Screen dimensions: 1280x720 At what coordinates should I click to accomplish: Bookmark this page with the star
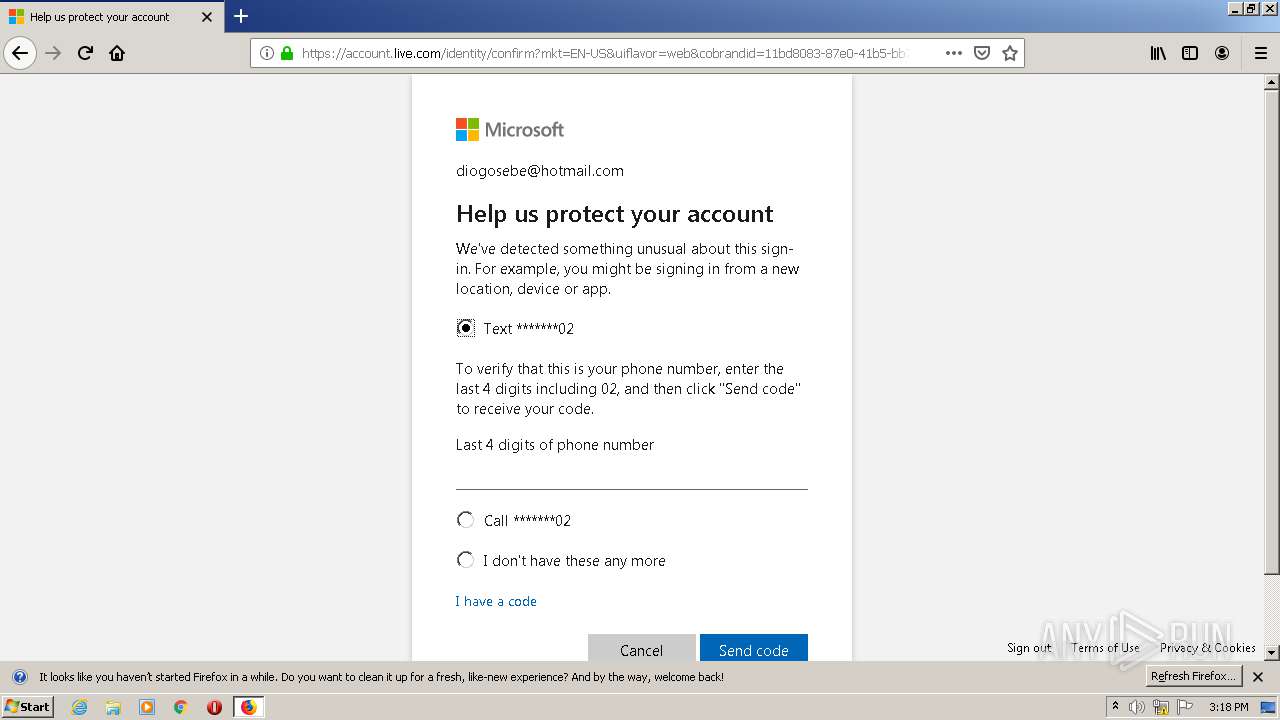pos(1010,53)
